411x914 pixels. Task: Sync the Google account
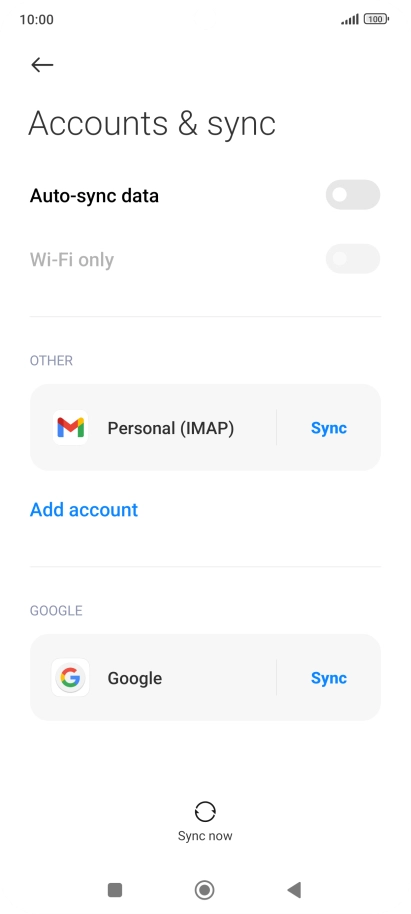(329, 678)
